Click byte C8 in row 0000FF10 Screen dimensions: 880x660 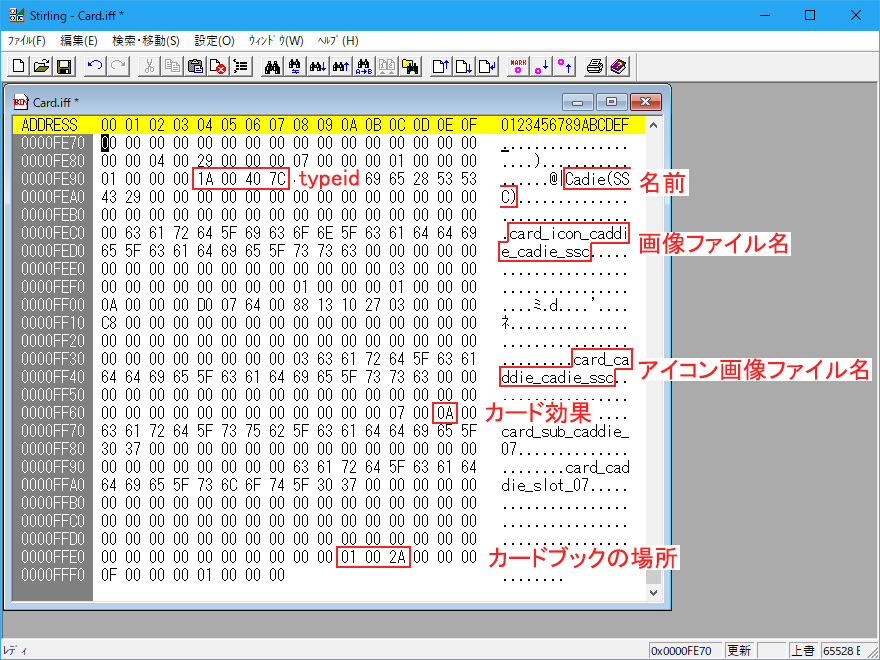108,323
